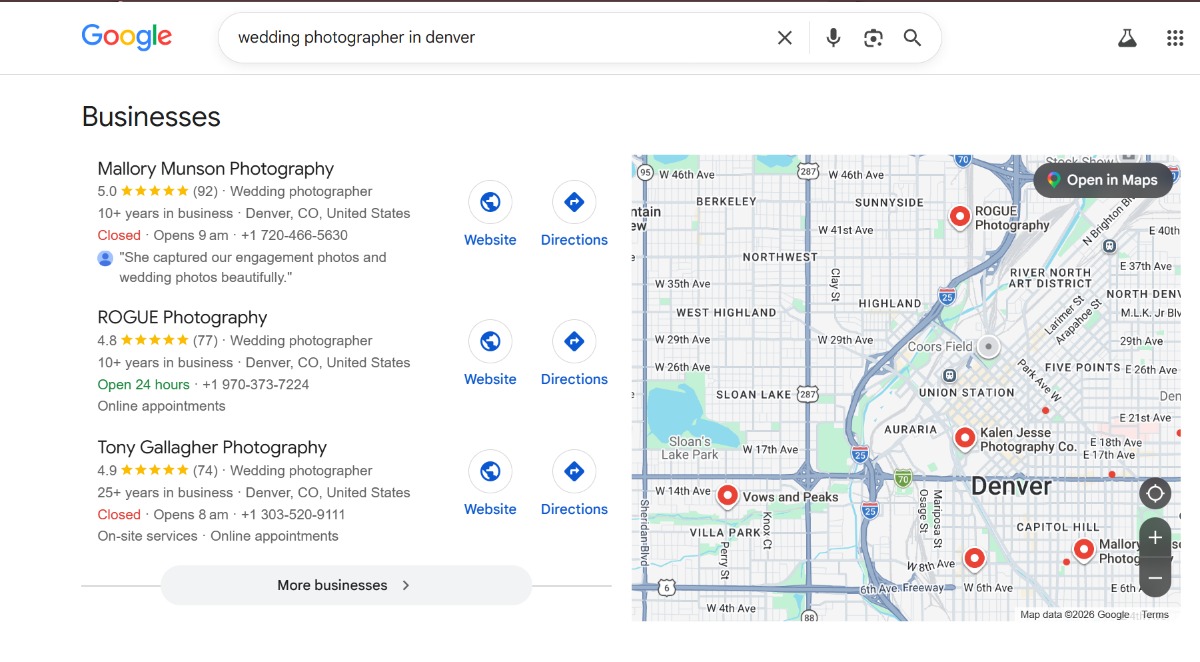The width and height of the screenshot is (1200, 662).
Task: Zoom out the map
Action: (x=1155, y=577)
